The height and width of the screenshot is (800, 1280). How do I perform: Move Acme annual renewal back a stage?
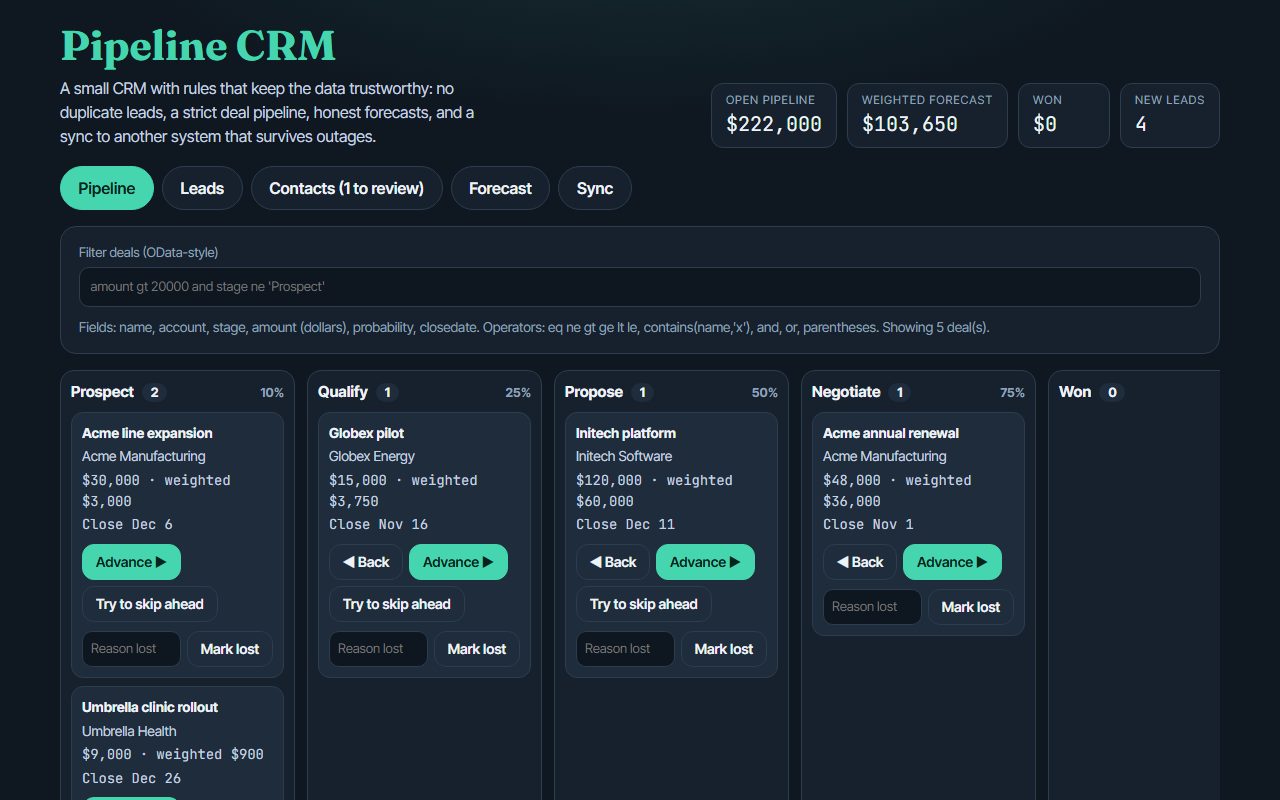860,562
